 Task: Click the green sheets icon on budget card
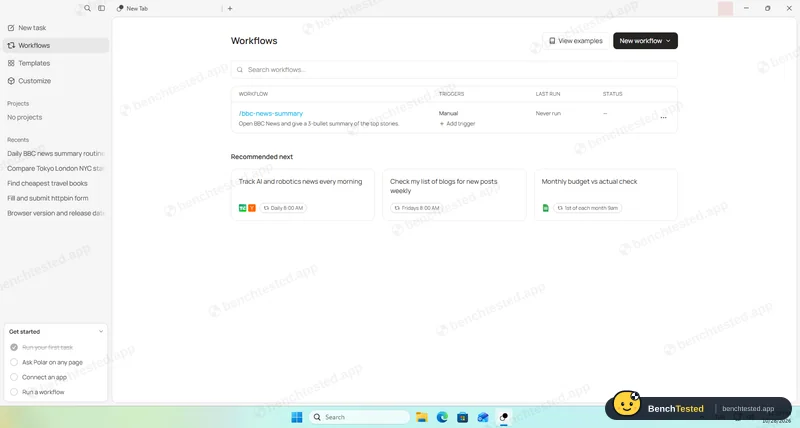(x=545, y=208)
